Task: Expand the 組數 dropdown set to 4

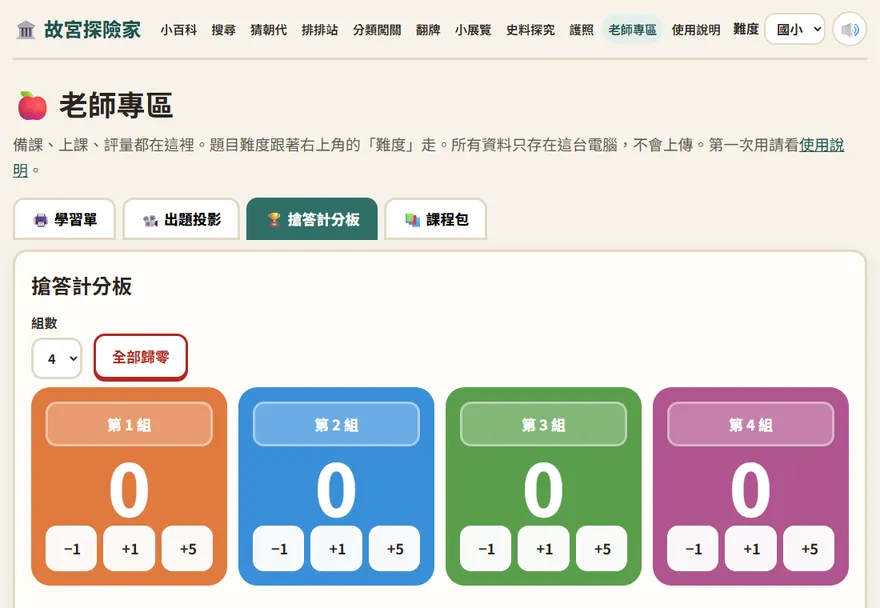Action: 57,358
